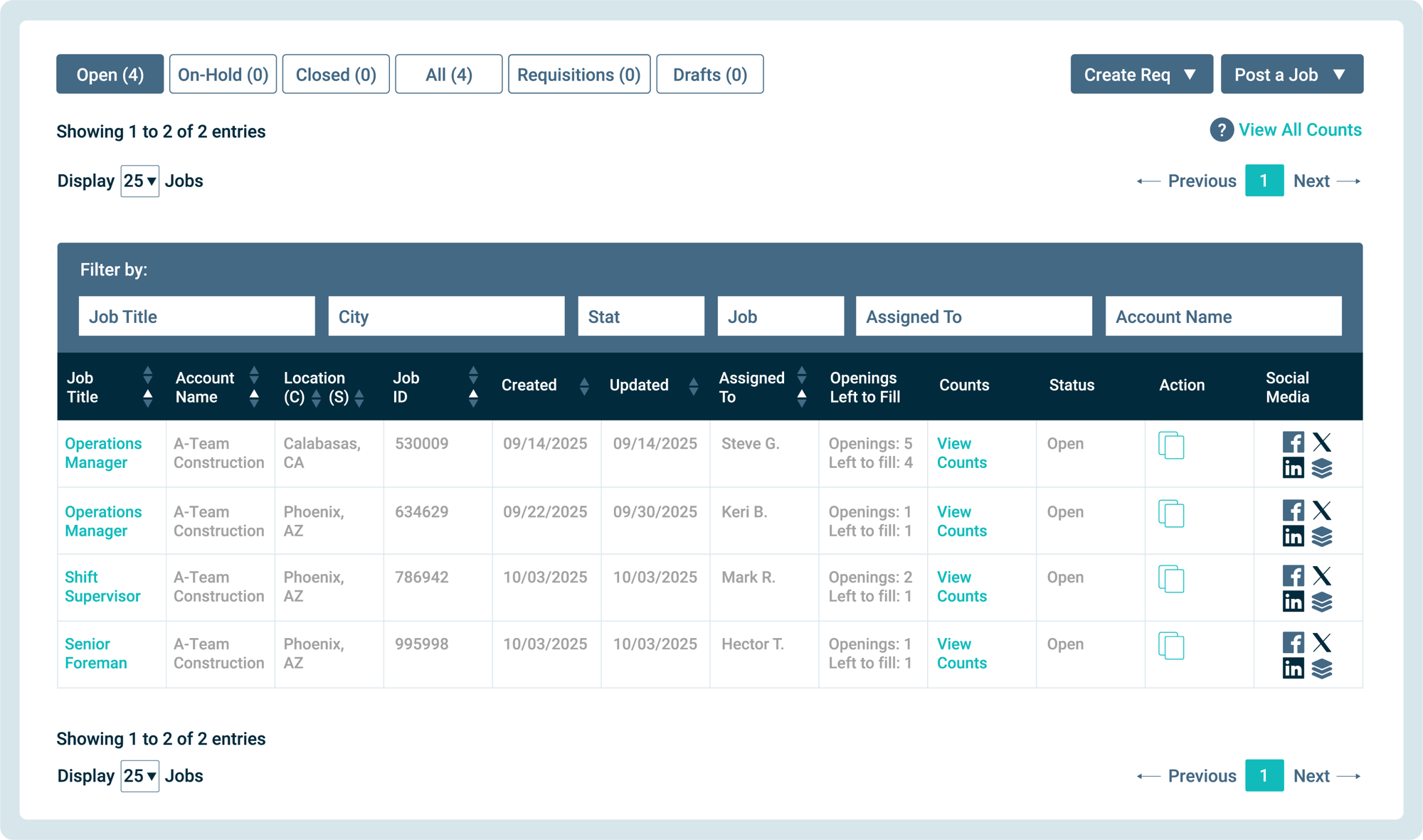Viewport: 1423px width, 840px height.
Task: Copy the Senior Foreman job via Action icon
Action: click(x=1171, y=646)
